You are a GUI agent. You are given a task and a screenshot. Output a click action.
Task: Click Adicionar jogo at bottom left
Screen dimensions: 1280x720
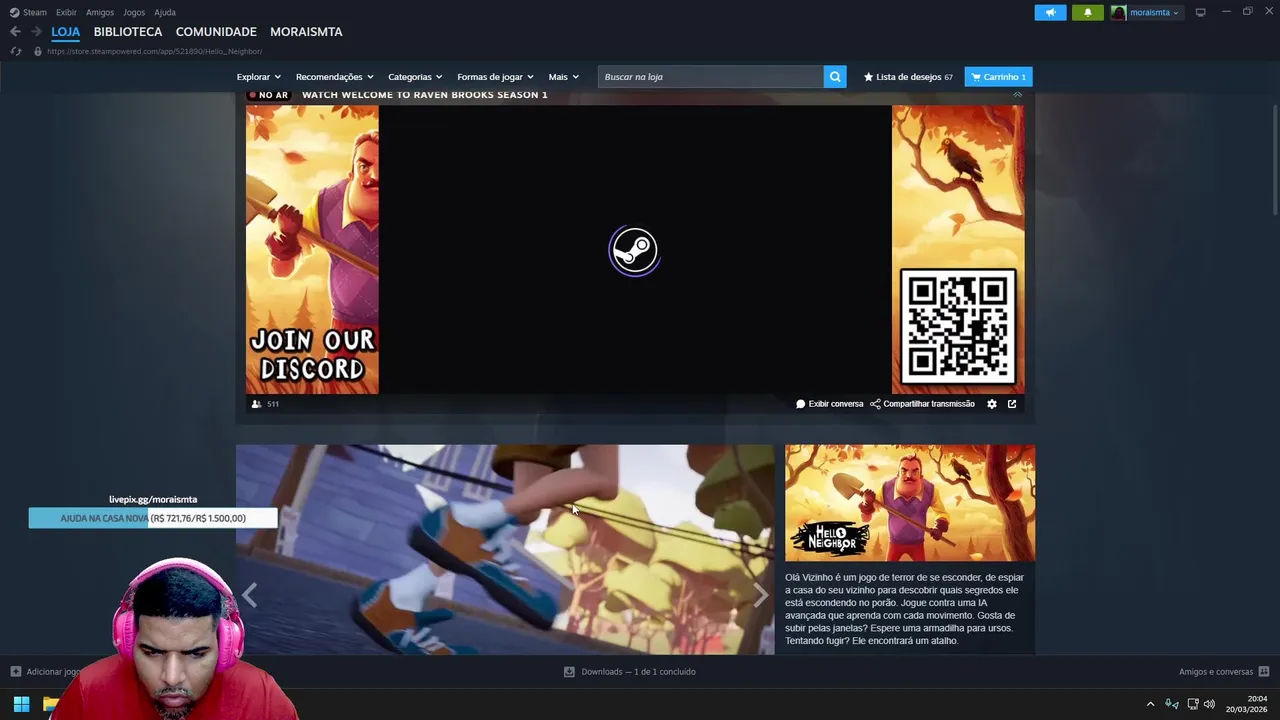tap(47, 672)
